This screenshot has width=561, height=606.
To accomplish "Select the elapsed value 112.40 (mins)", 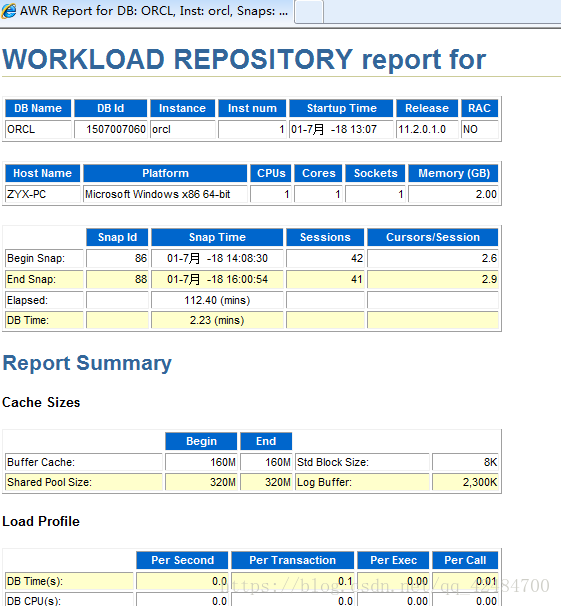I will click(217, 300).
